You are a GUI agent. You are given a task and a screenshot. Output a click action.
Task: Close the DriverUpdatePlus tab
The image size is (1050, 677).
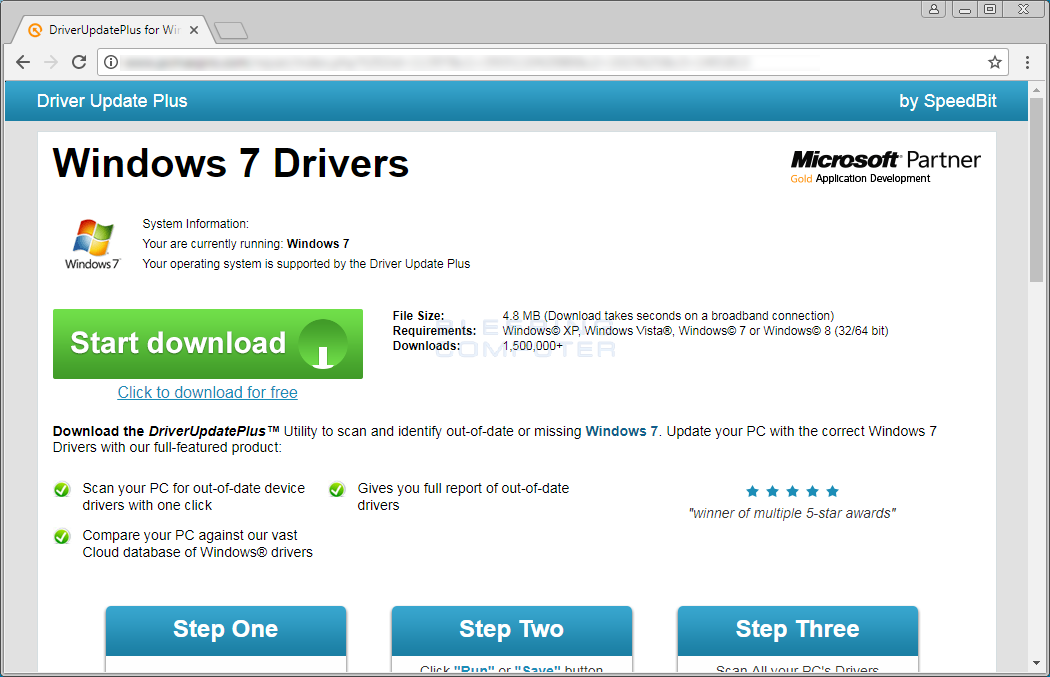[x=194, y=30]
